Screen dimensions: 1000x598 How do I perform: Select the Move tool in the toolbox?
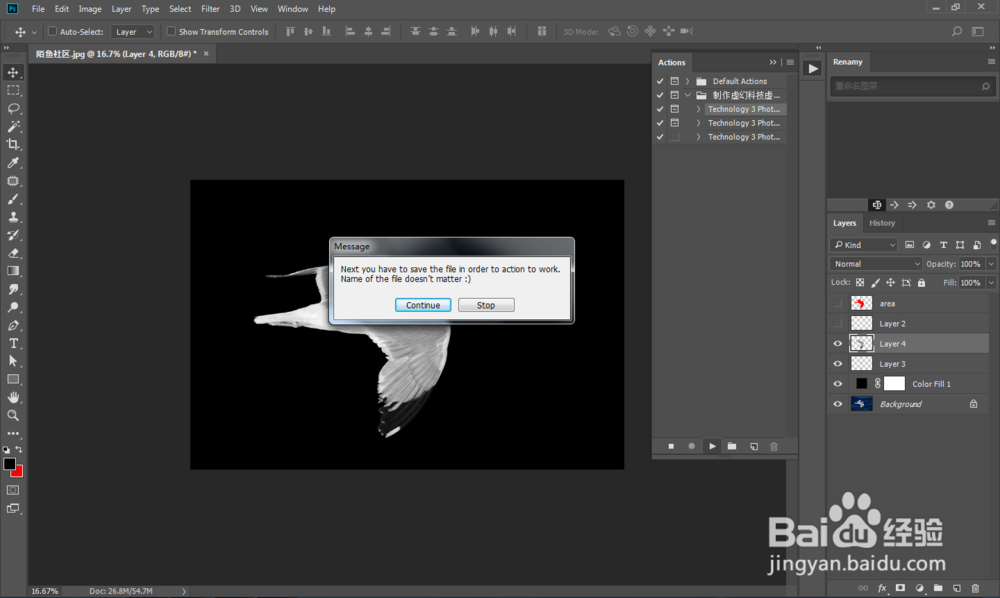[x=13, y=72]
